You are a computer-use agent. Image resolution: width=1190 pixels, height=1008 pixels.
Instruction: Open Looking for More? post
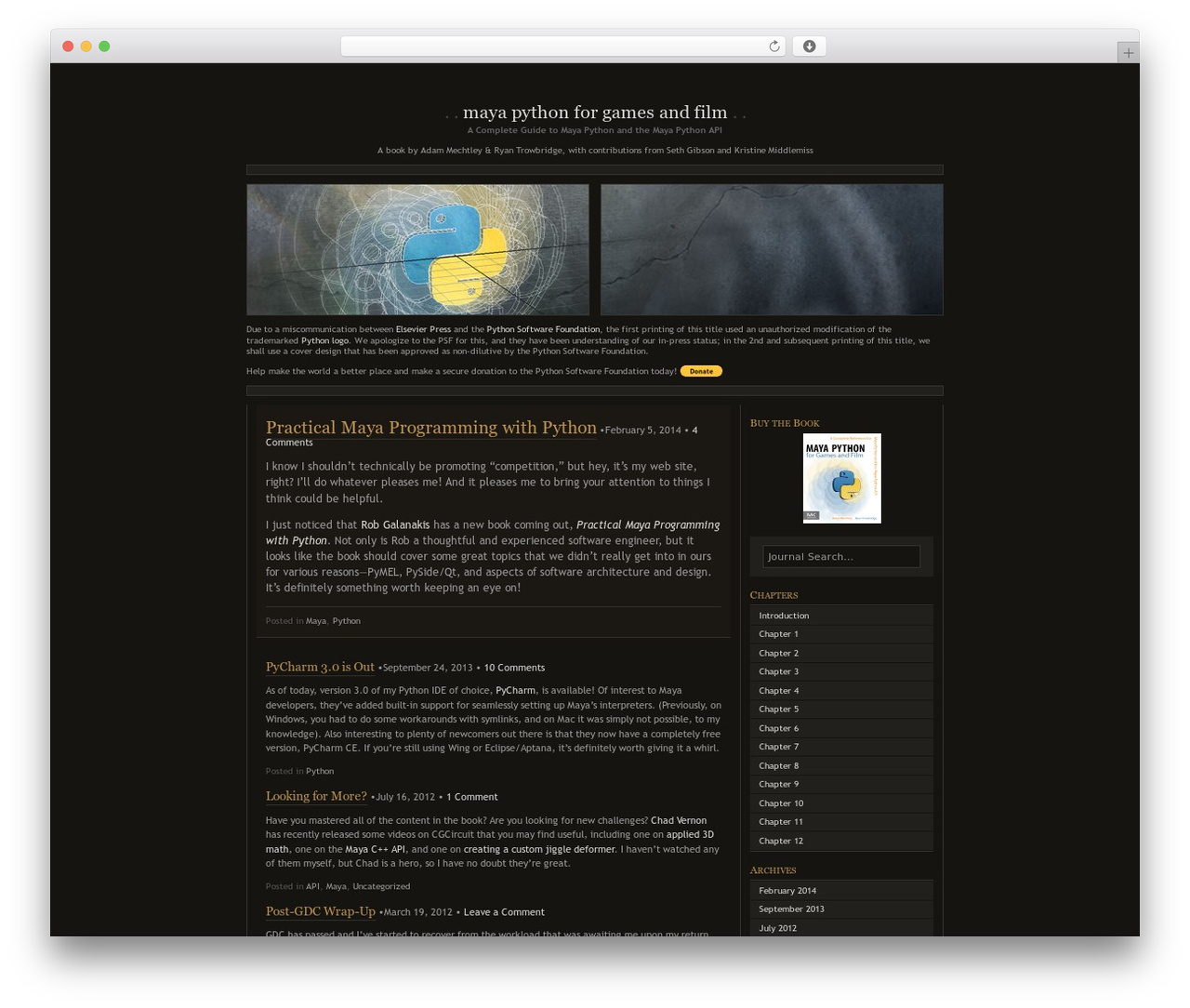pos(316,796)
